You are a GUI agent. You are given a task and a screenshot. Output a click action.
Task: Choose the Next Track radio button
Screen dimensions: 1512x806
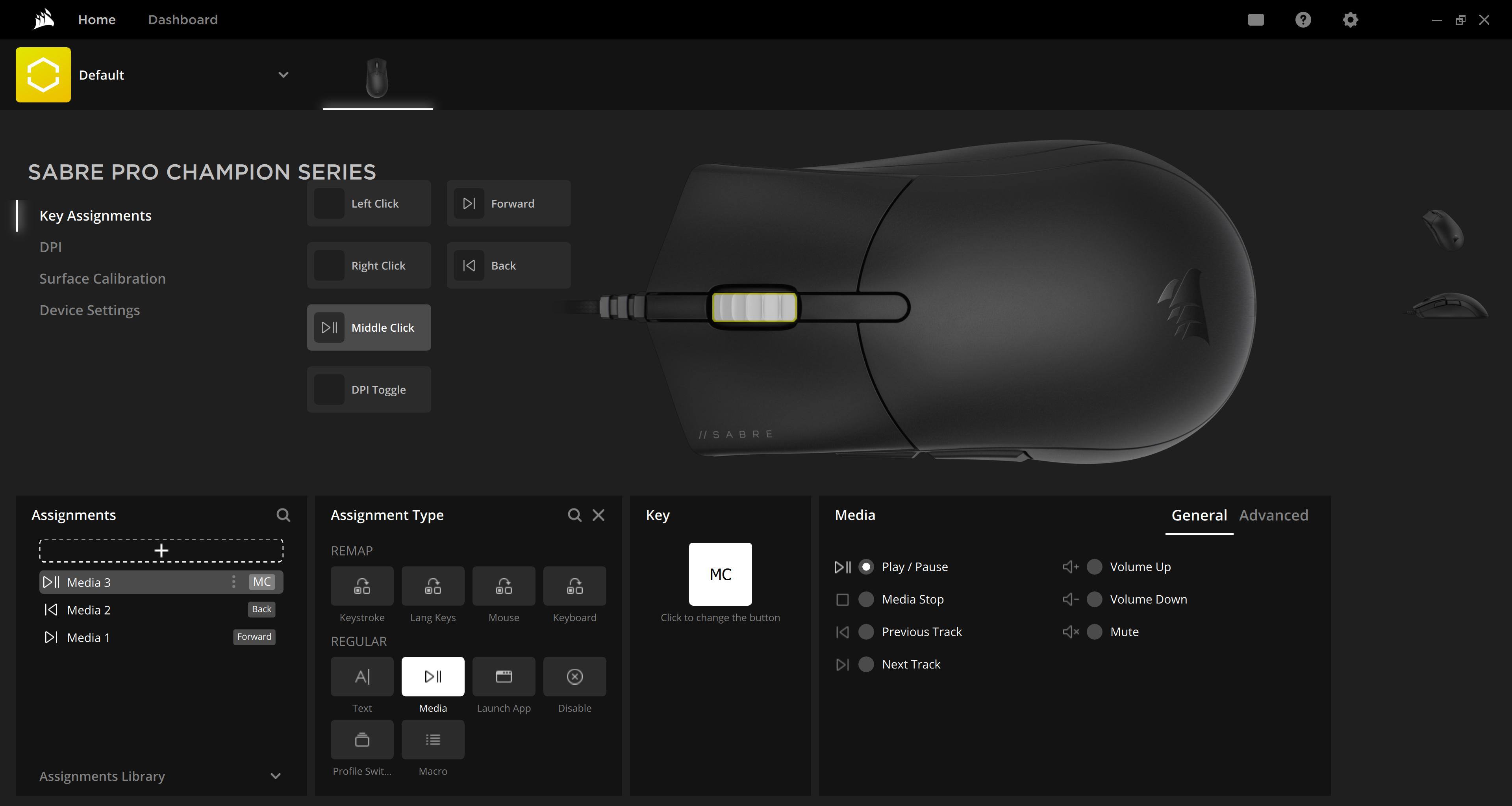click(866, 664)
